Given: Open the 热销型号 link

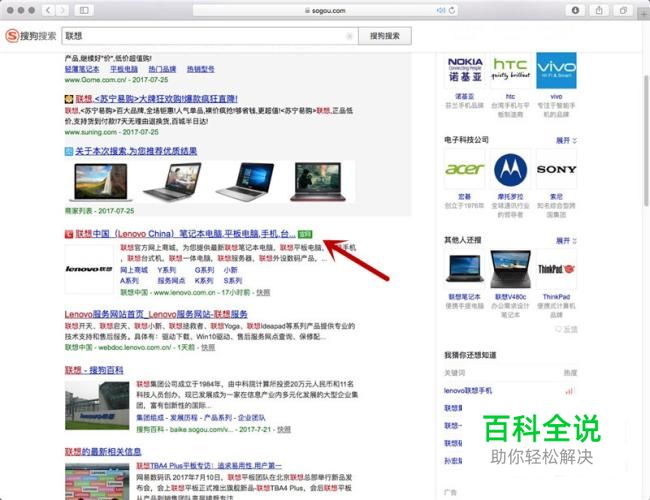Looking at the screenshot, I should [x=201, y=69].
